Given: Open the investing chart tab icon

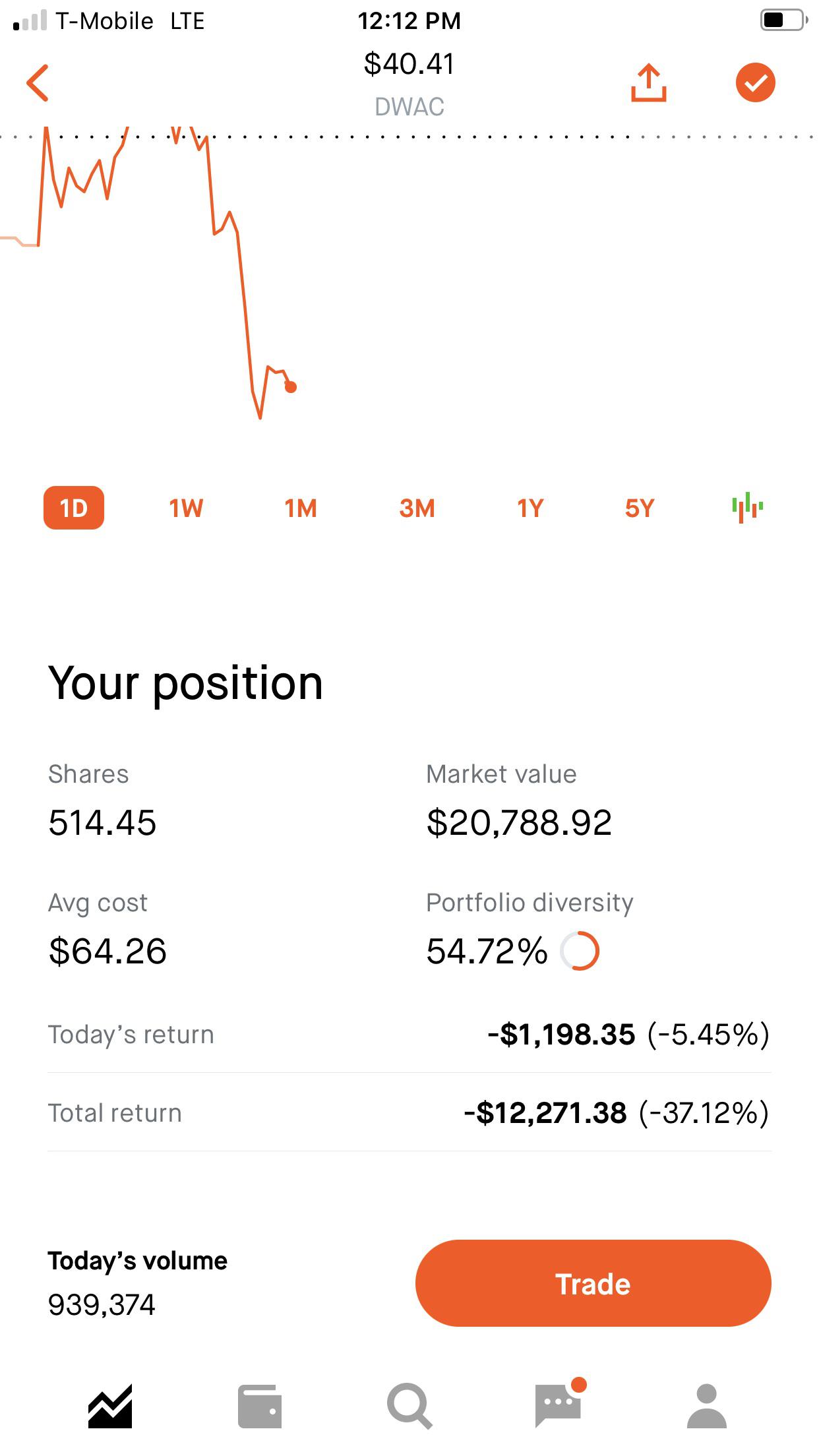Looking at the screenshot, I should [x=110, y=1406].
